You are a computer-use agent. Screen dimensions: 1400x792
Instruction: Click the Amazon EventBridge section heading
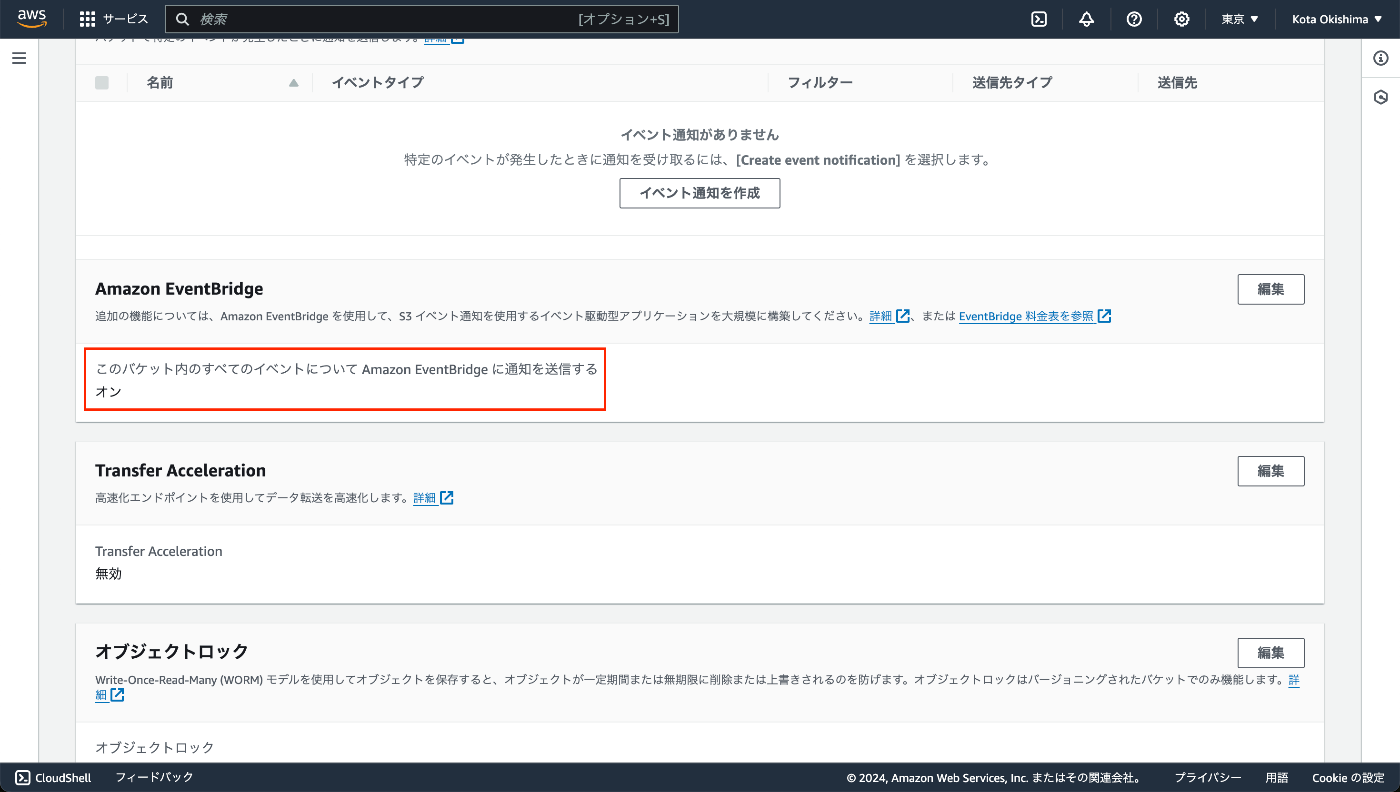(x=179, y=289)
